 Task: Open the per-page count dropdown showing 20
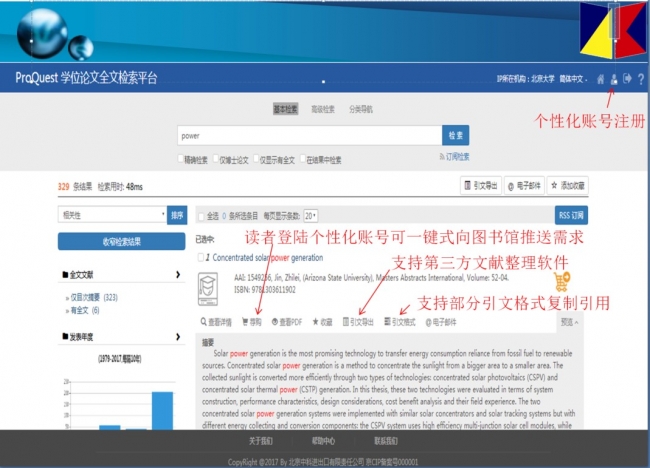pos(310,216)
